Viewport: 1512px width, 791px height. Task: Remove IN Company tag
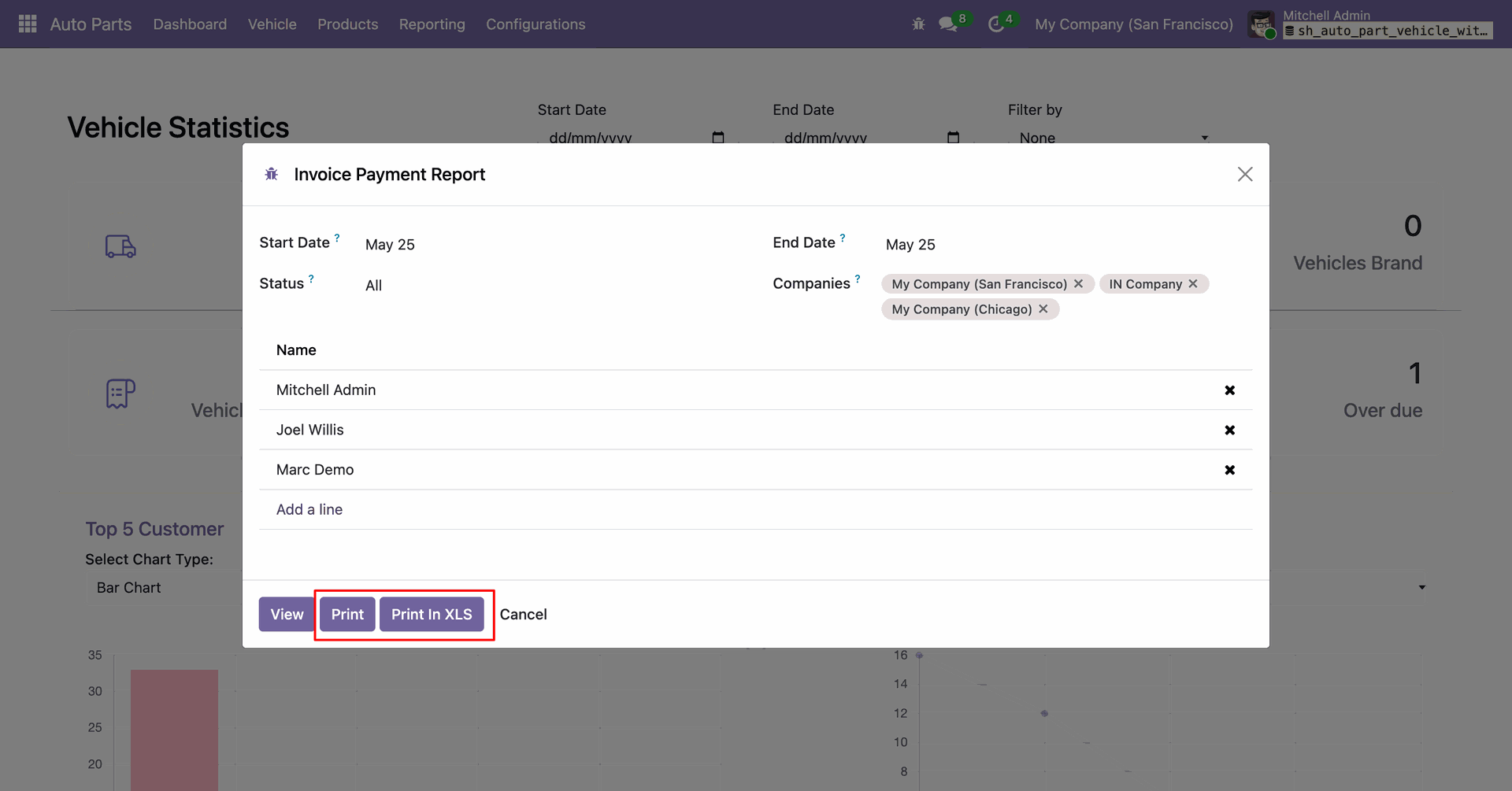(1193, 283)
